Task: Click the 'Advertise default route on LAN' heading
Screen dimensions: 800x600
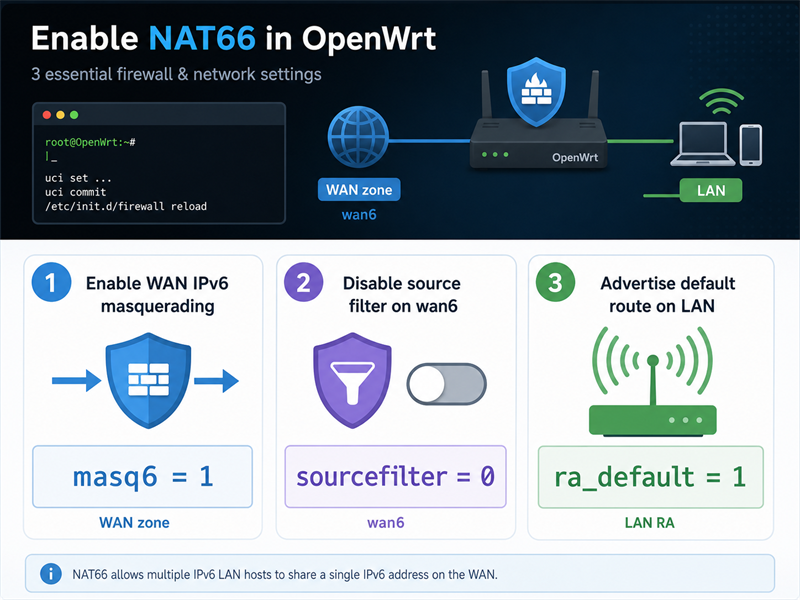Action: tap(667, 294)
